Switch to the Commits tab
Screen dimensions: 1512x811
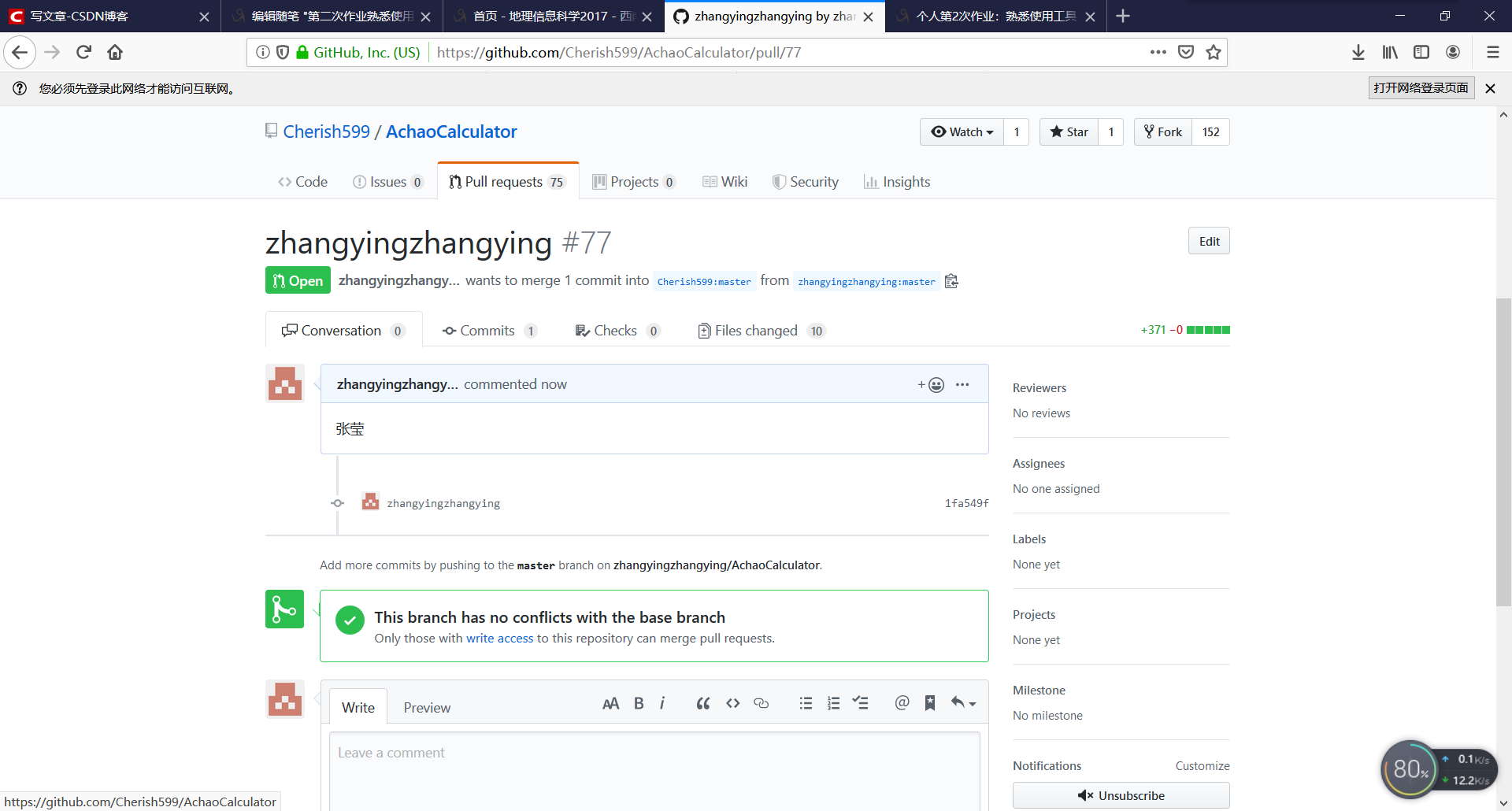coord(490,331)
